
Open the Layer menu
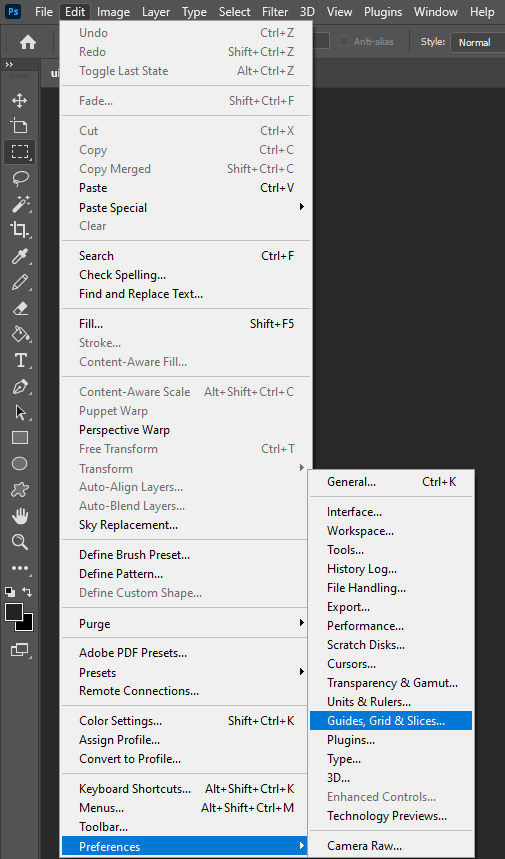[x=156, y=12]
